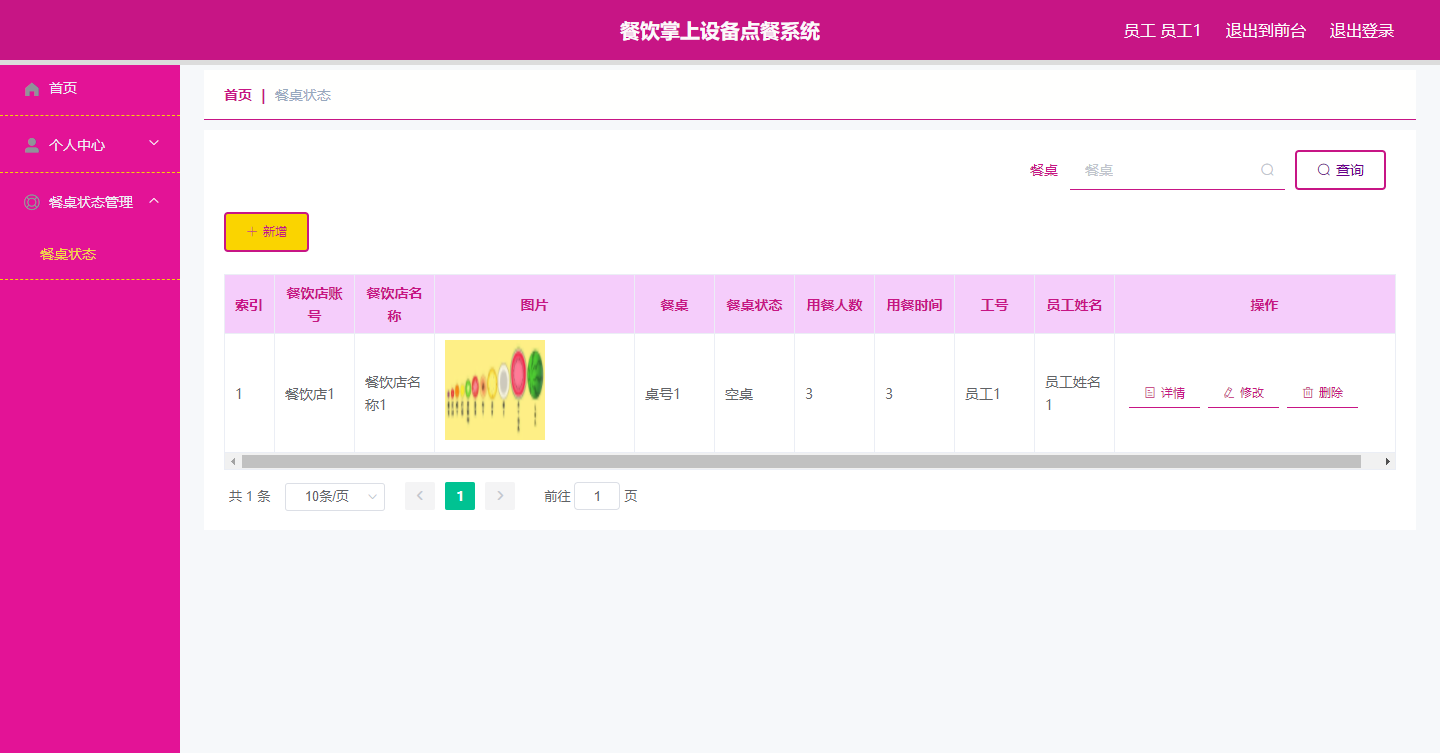The image size is (1440, 753).
Task: Click the person icon beside 个人中心
Action: 32,145
